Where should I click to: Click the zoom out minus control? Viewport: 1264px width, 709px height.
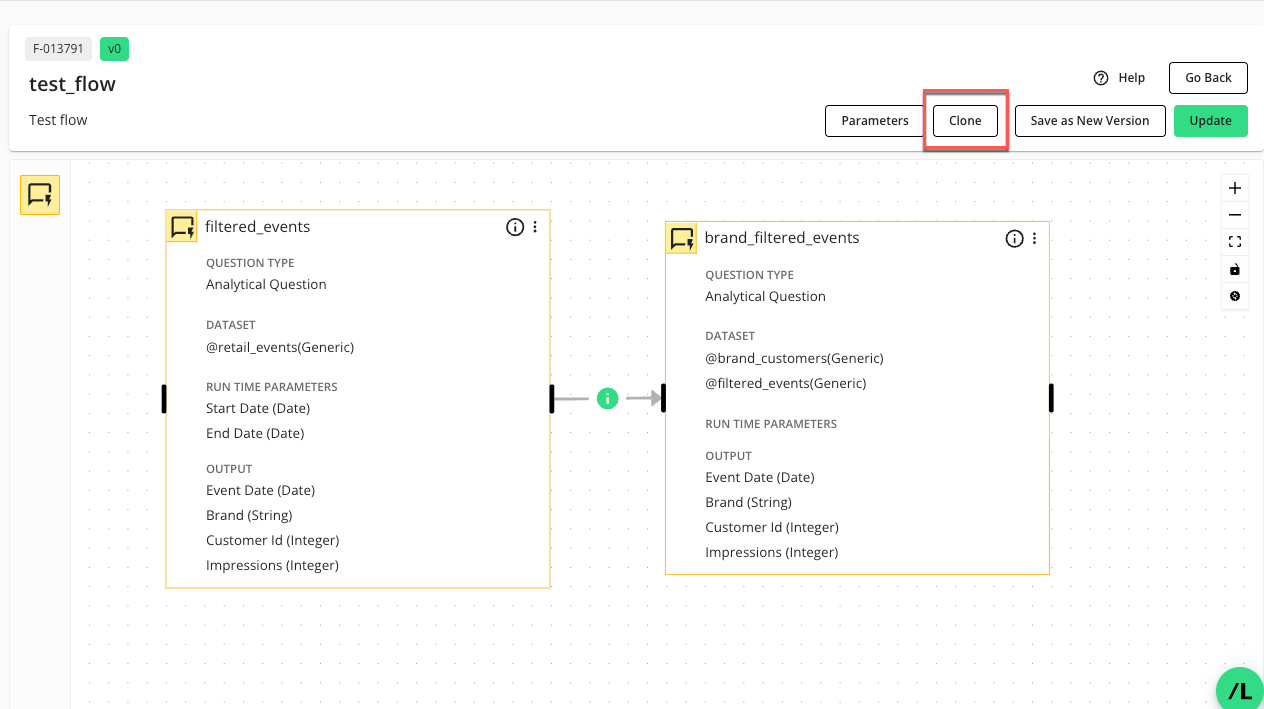click(x=1235, y=215)
